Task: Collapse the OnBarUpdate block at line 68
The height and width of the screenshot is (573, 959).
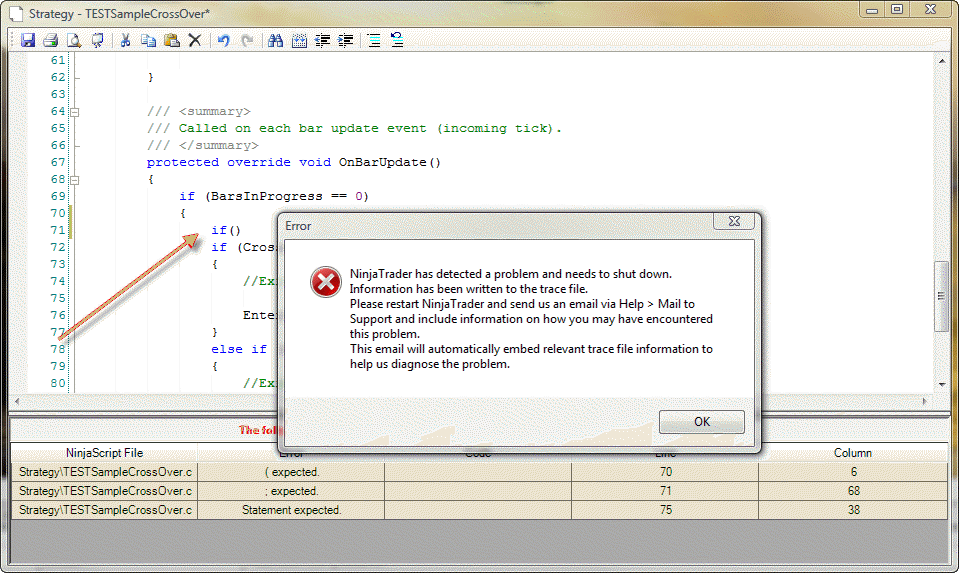Action: pyautogui.click(x=75, y=180)
